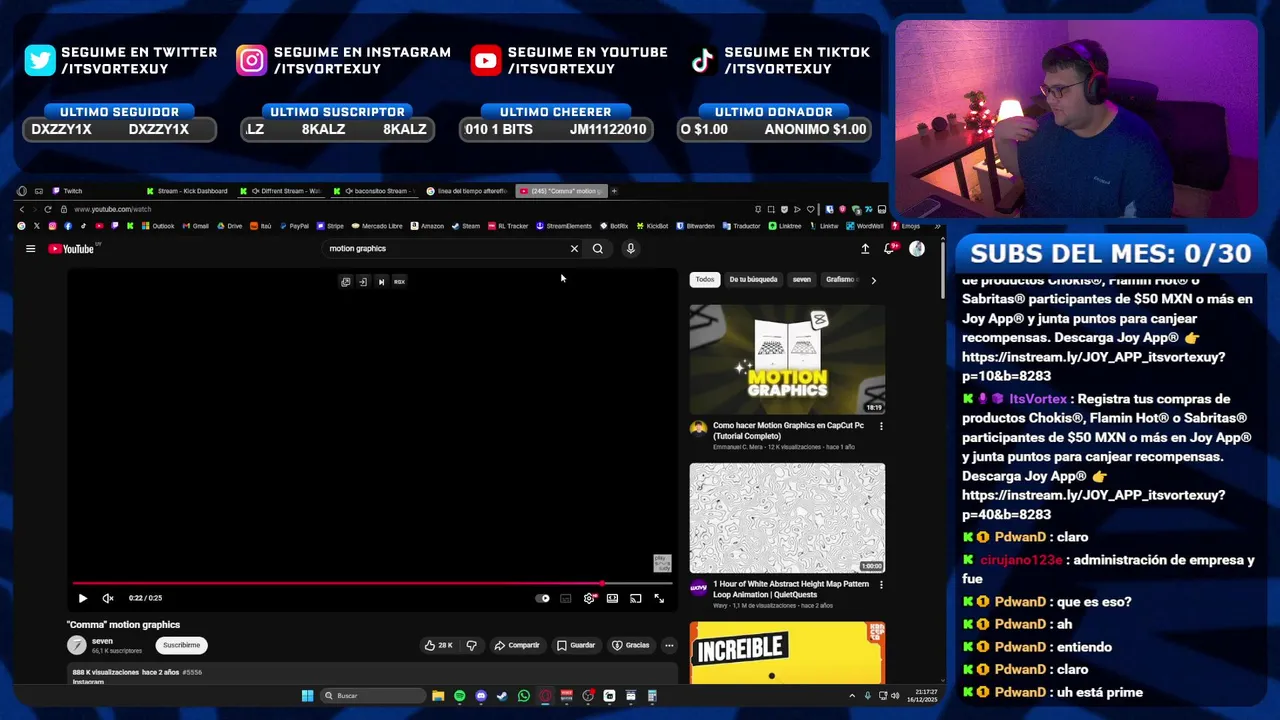Switch to theater mode

(x=612, y=598)
